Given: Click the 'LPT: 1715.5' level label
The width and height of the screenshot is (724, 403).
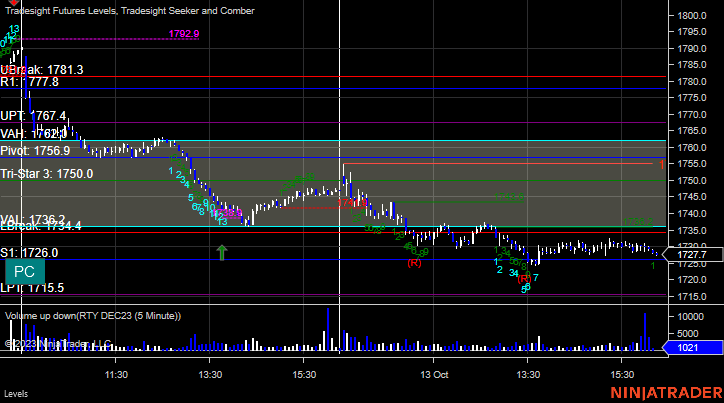Looking at the screenshot, I should point(32,288).
